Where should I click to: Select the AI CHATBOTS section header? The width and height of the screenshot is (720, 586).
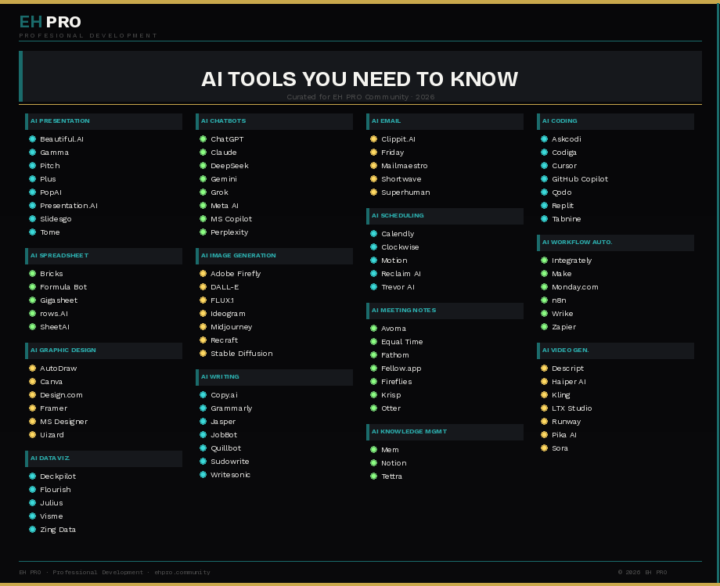274,121
